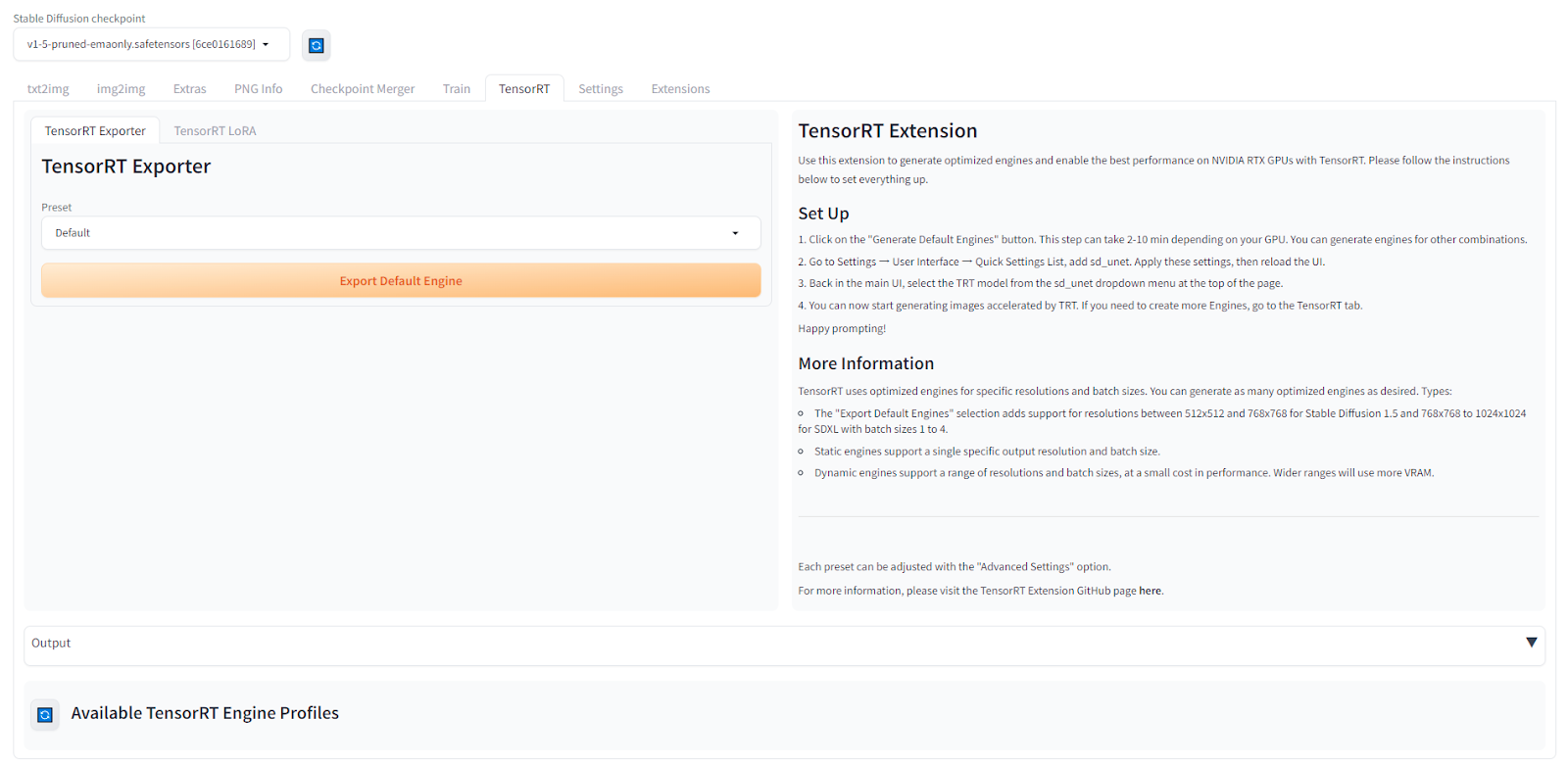Click the step 3 'Back in the main UI' instruction

(1041, 284)
